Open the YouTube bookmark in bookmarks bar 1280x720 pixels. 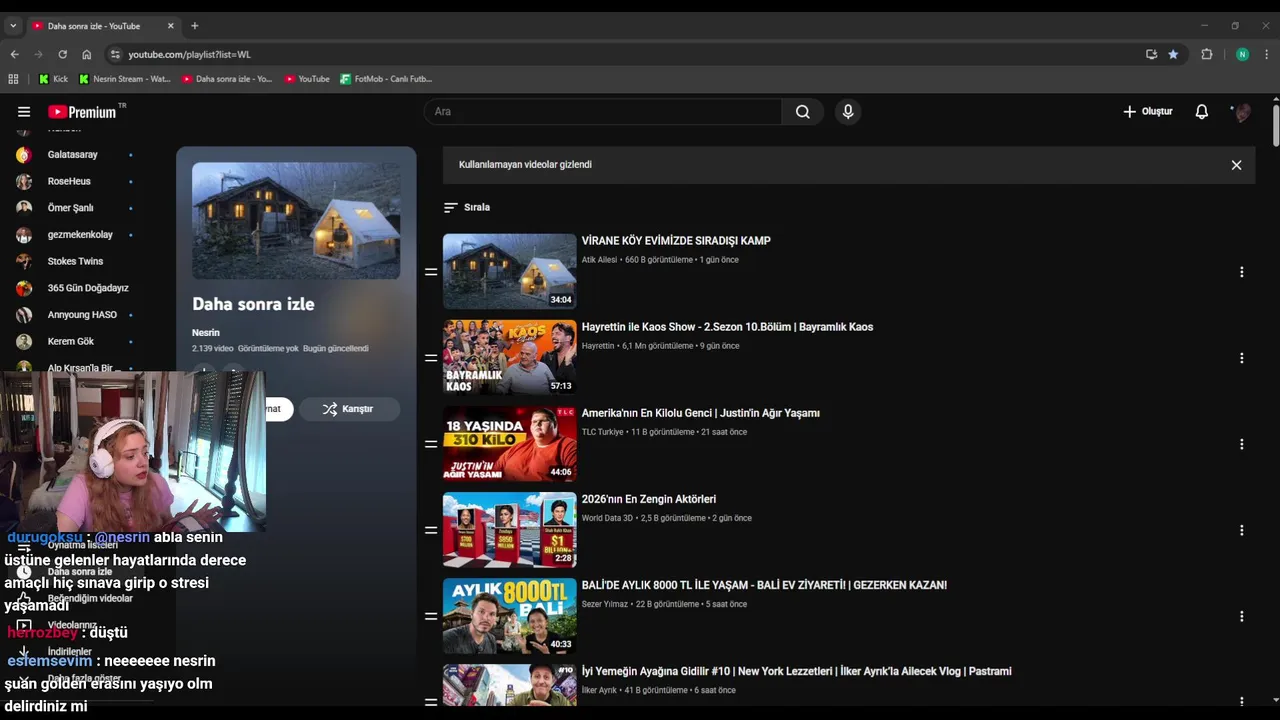(307, 79)
